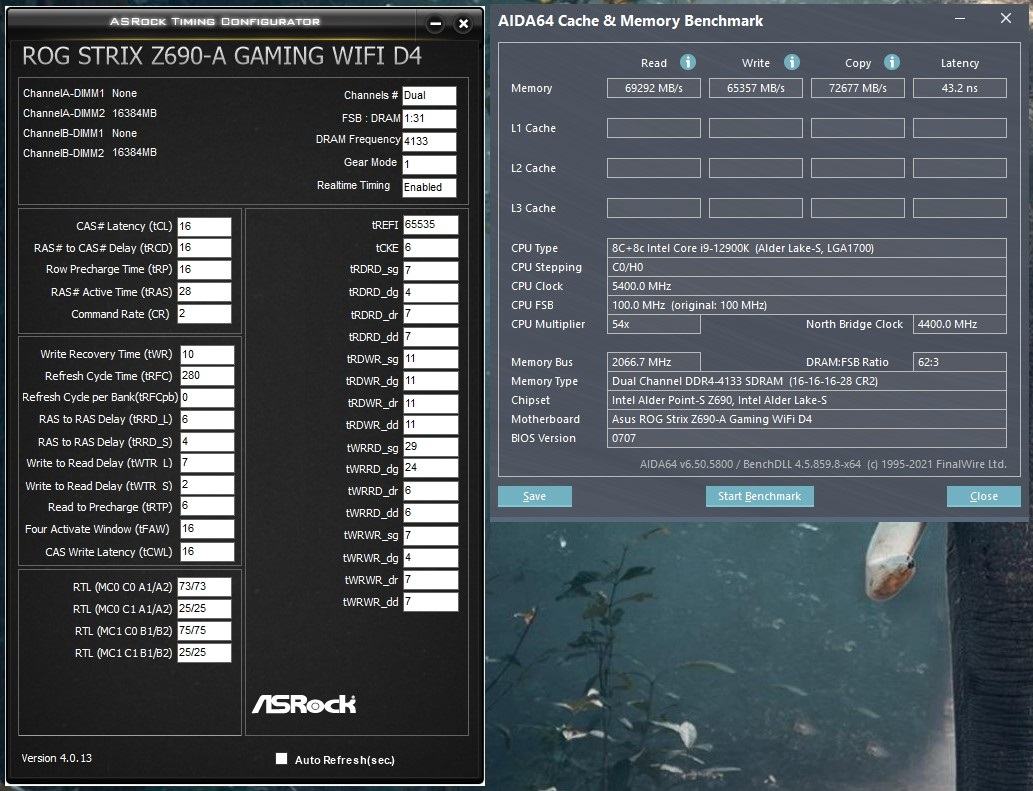
Task: Click the L3 Cache Latency result box
Action: click(x=960, y=208)
